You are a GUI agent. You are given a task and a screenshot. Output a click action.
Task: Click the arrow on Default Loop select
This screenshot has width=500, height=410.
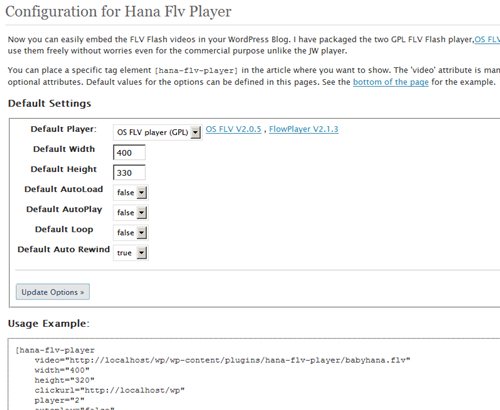pos(142,233)
